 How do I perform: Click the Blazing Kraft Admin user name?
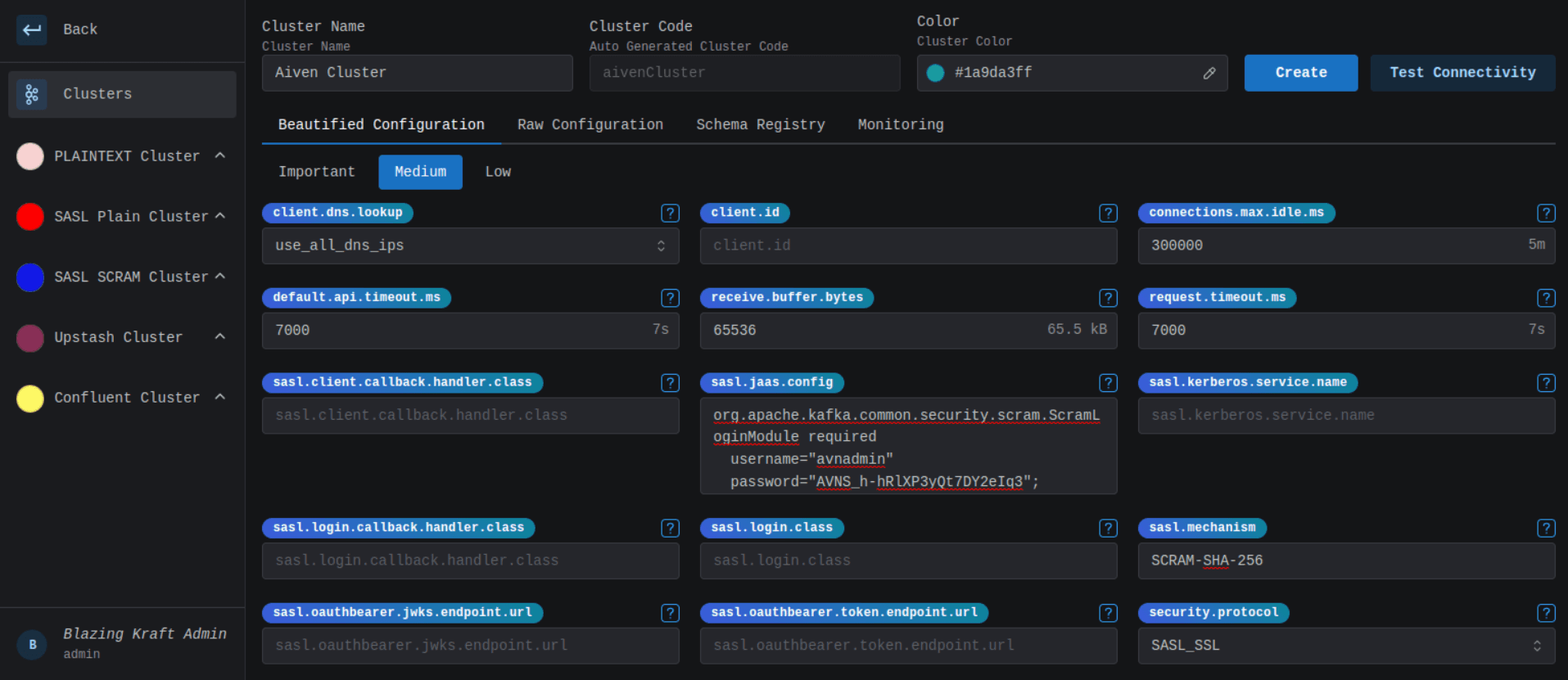tap(145, 633)
